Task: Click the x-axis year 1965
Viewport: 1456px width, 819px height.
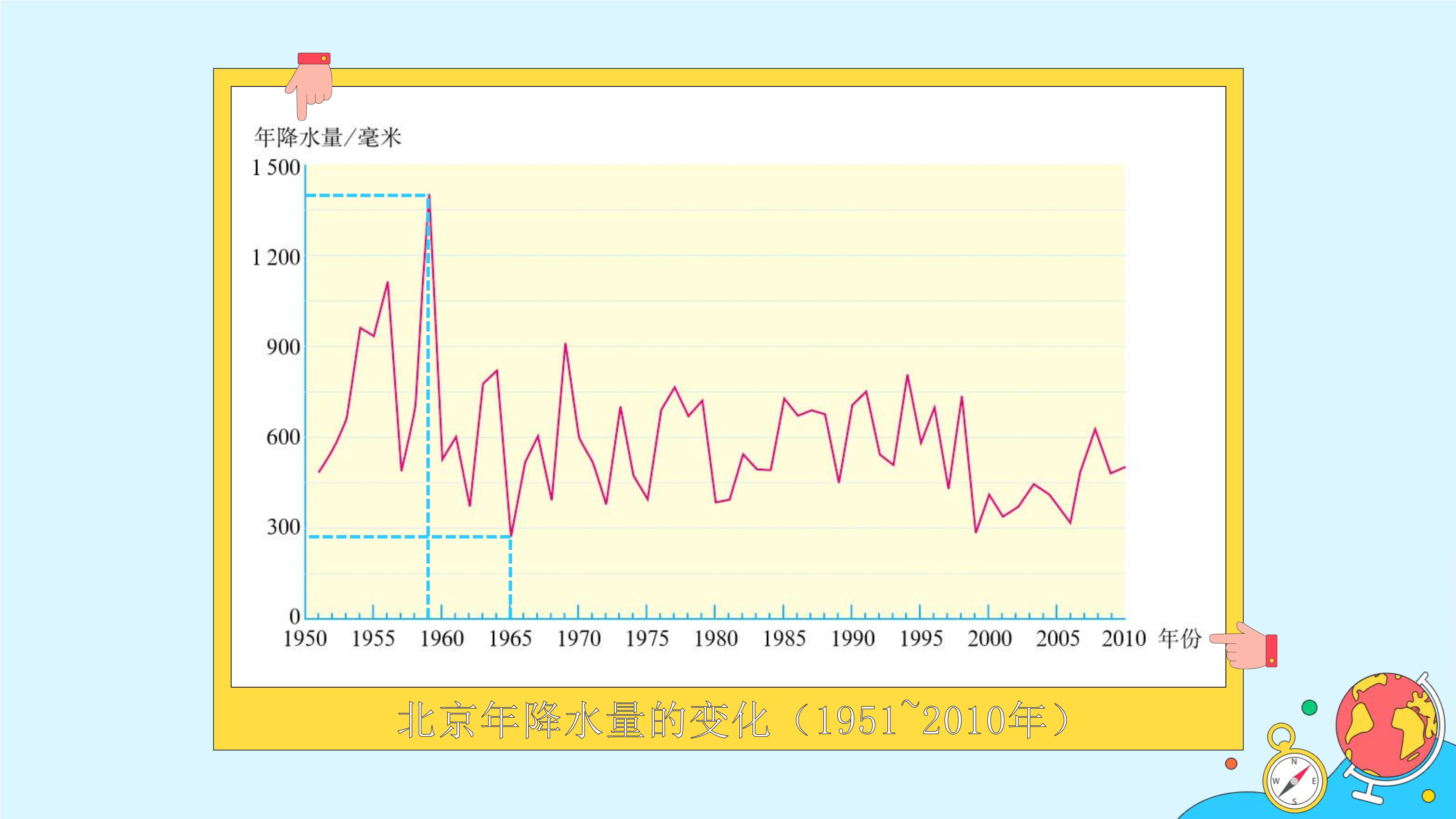Action: click(x=510, y=639)
